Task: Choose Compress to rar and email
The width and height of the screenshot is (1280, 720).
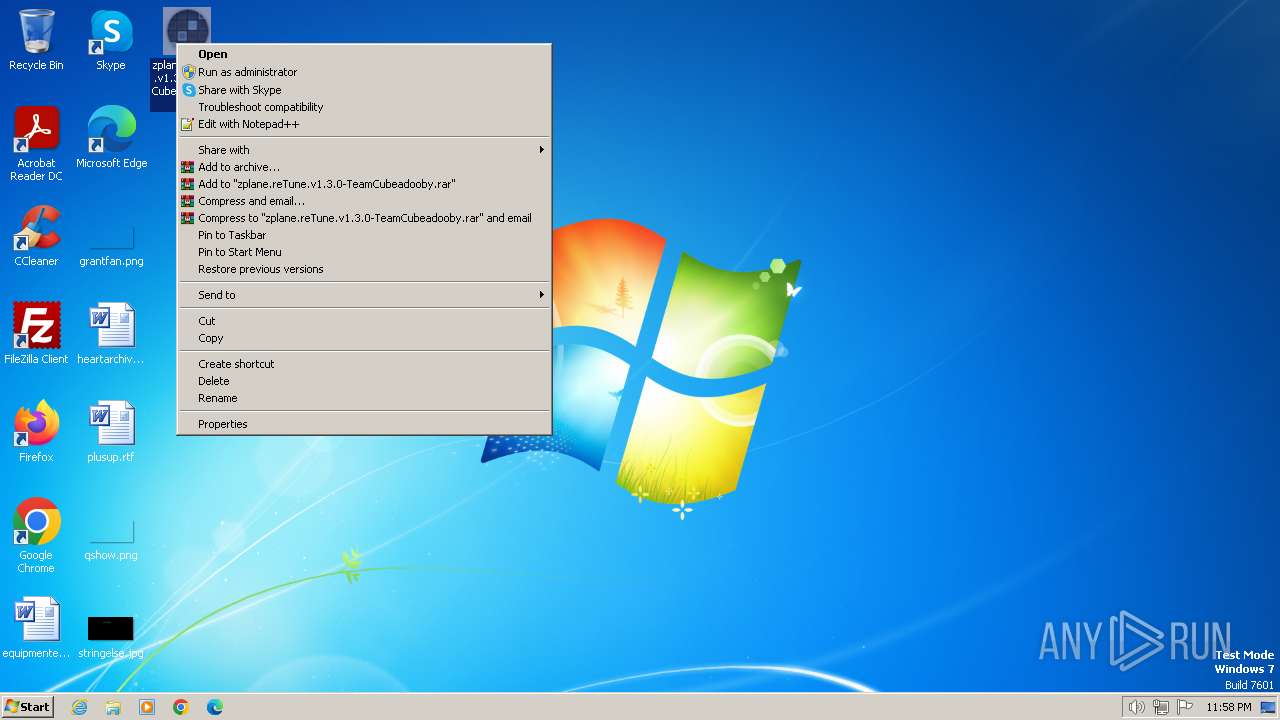Action: point(364,218)
